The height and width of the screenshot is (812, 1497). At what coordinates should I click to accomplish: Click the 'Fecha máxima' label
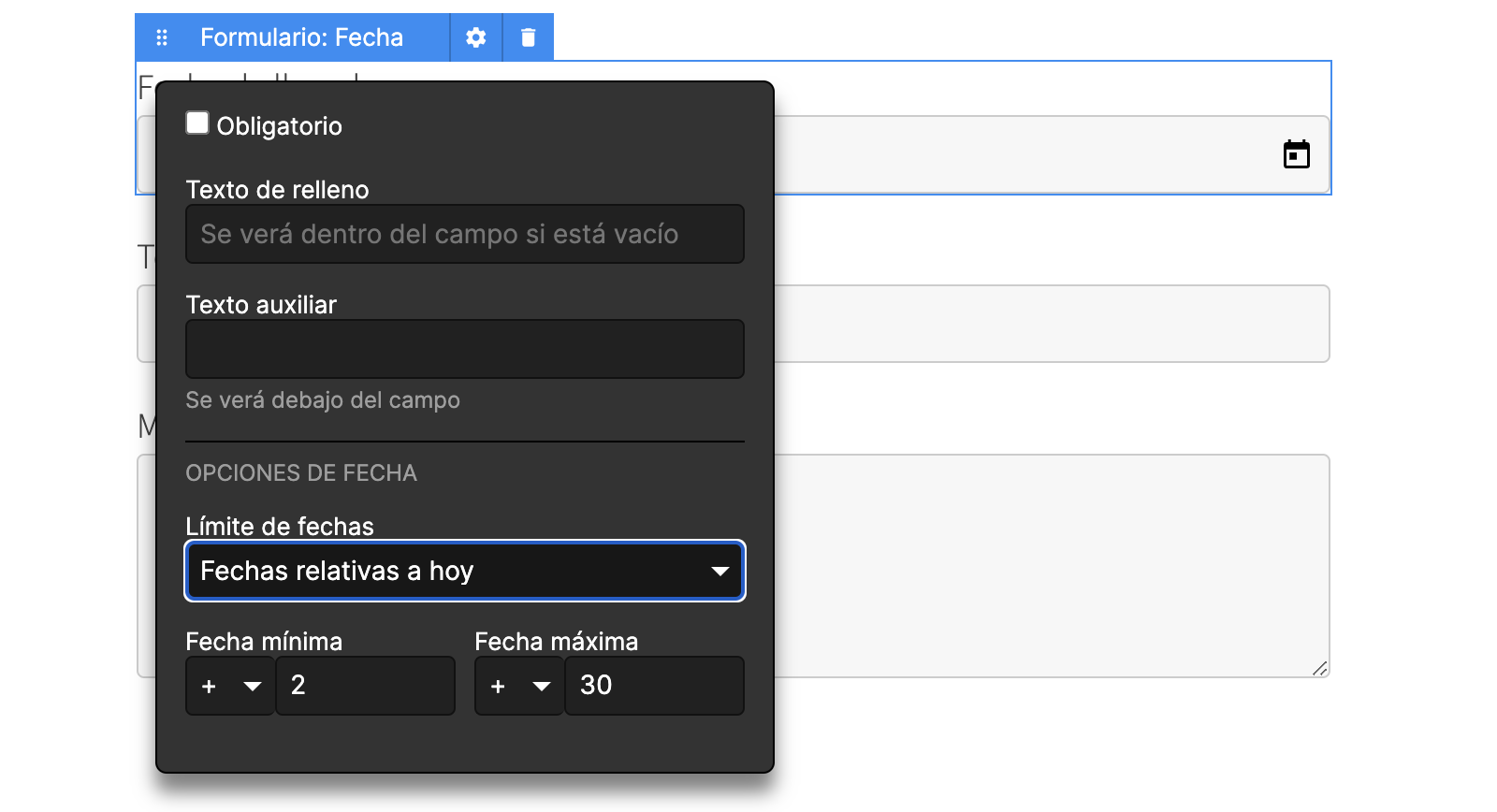pos(557,642)
